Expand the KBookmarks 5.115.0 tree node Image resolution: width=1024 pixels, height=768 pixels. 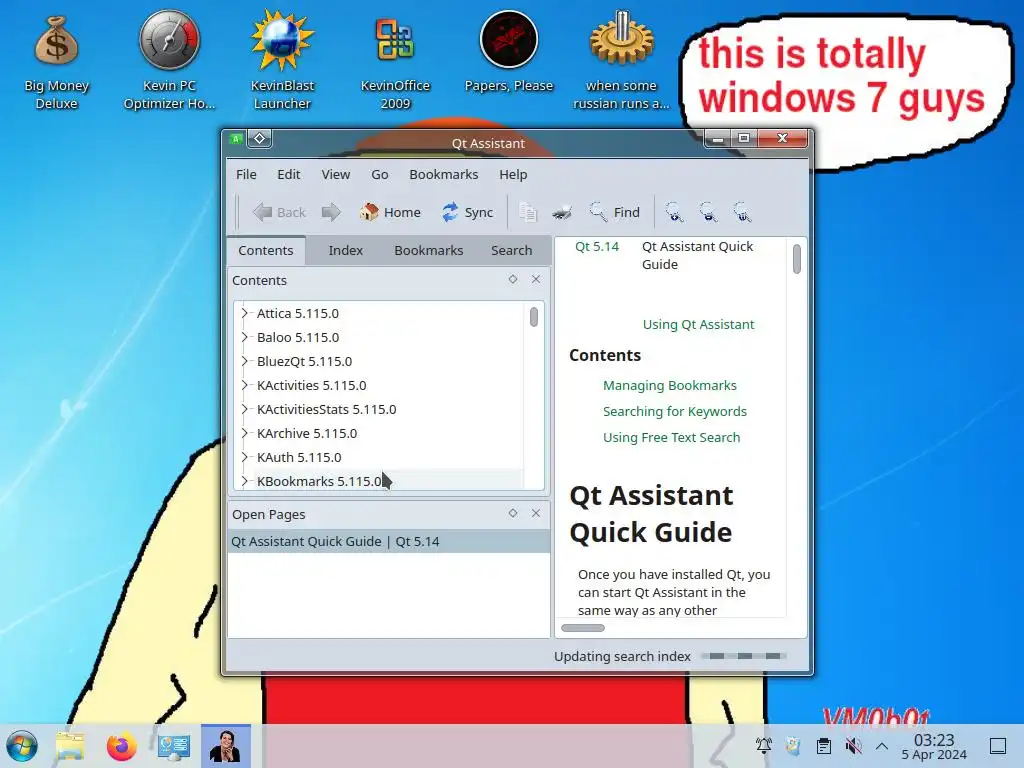244,481
